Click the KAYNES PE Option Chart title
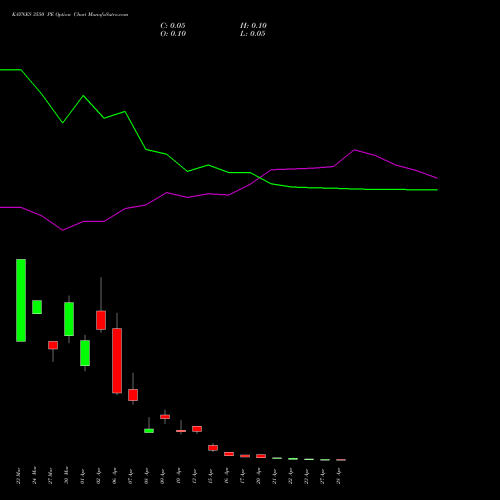The image size is (500, 500). pos(70,14)
